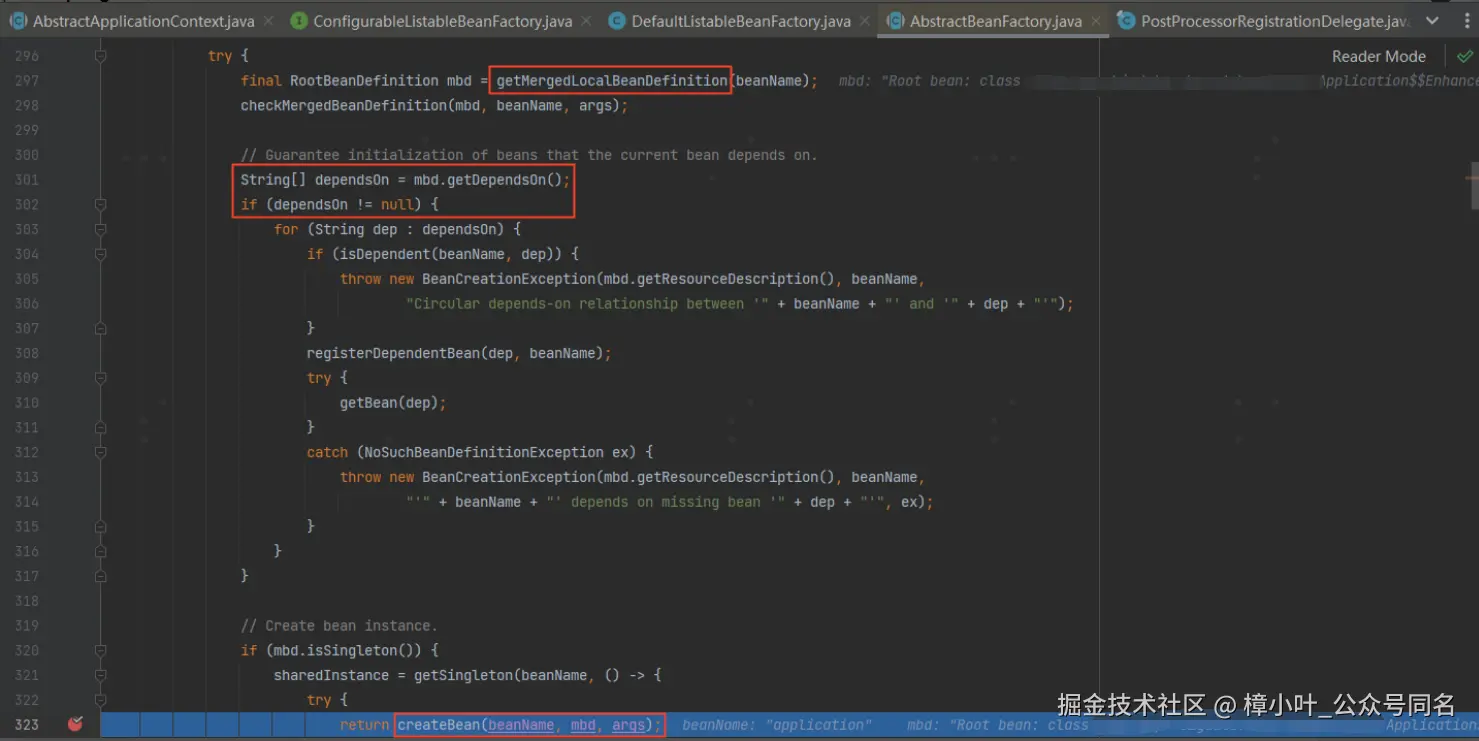Click mbd.getDependsOn() on line 301
Image resolution: width=1479 pixels, height=741 pixels.
click(488, 180)
